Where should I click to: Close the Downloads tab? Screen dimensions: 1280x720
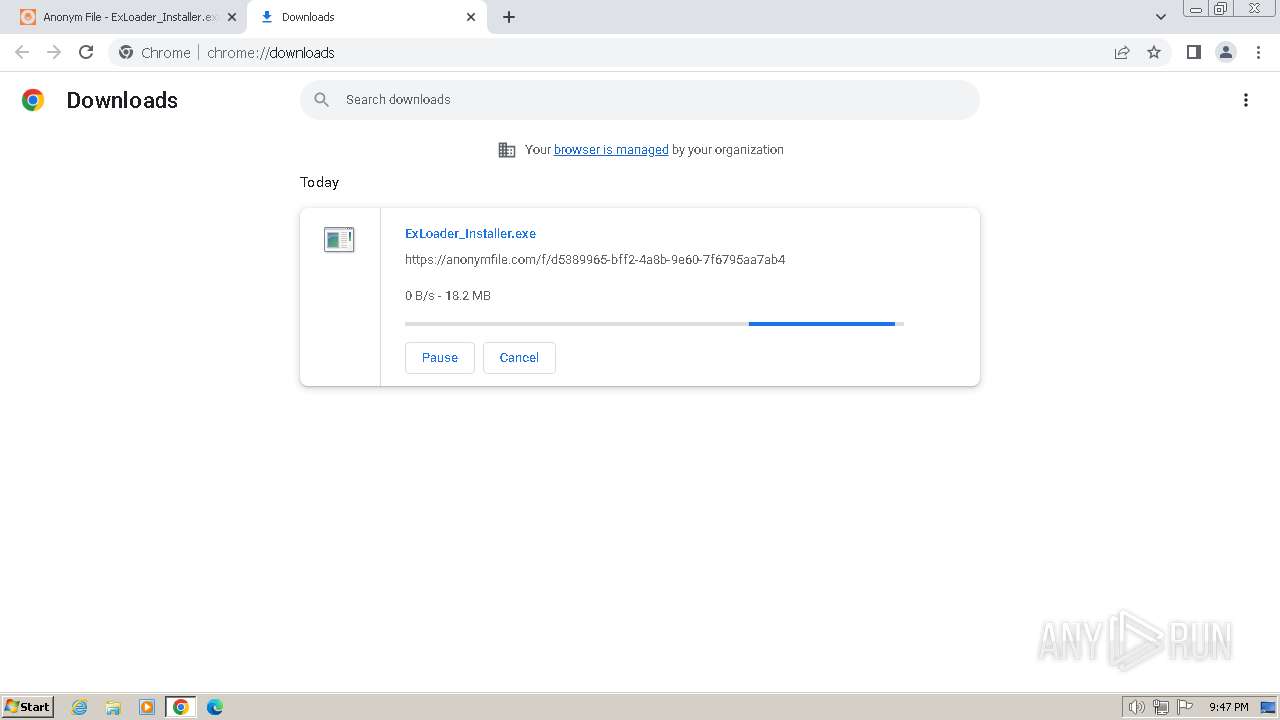click(x=471, y=17)
